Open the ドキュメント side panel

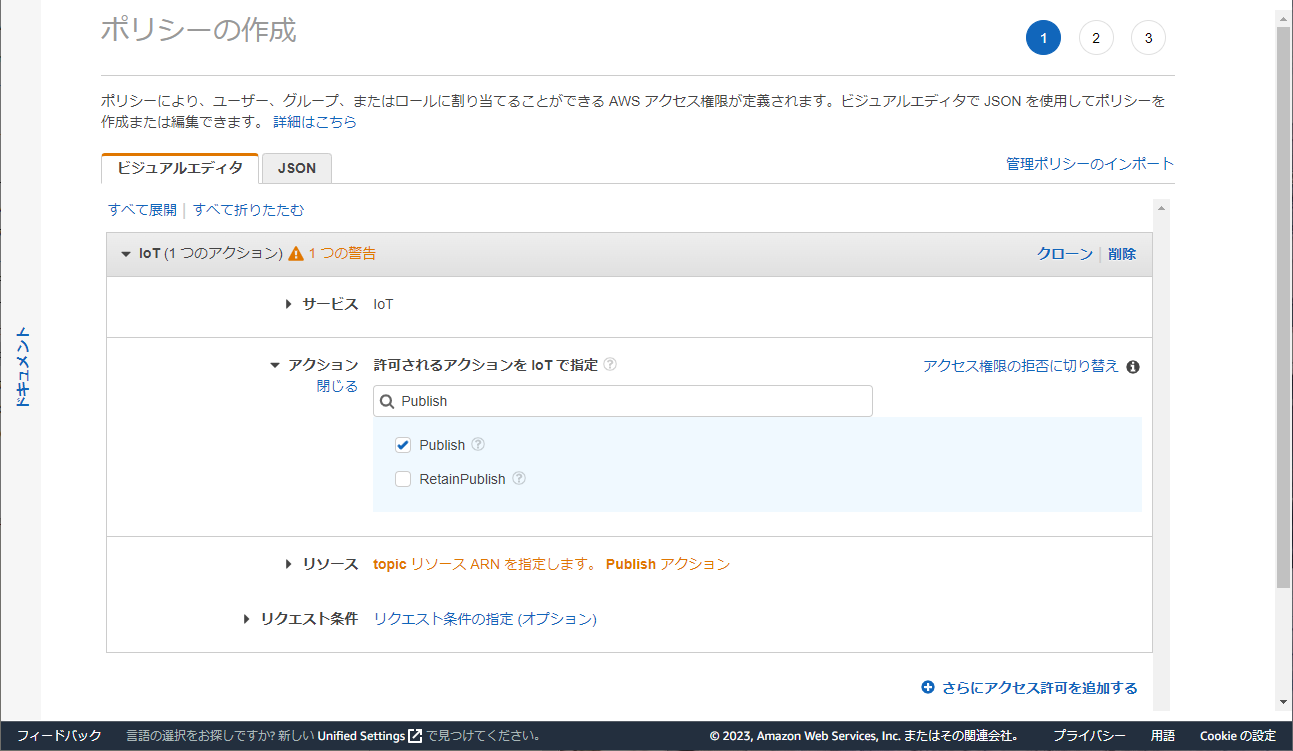21,366
